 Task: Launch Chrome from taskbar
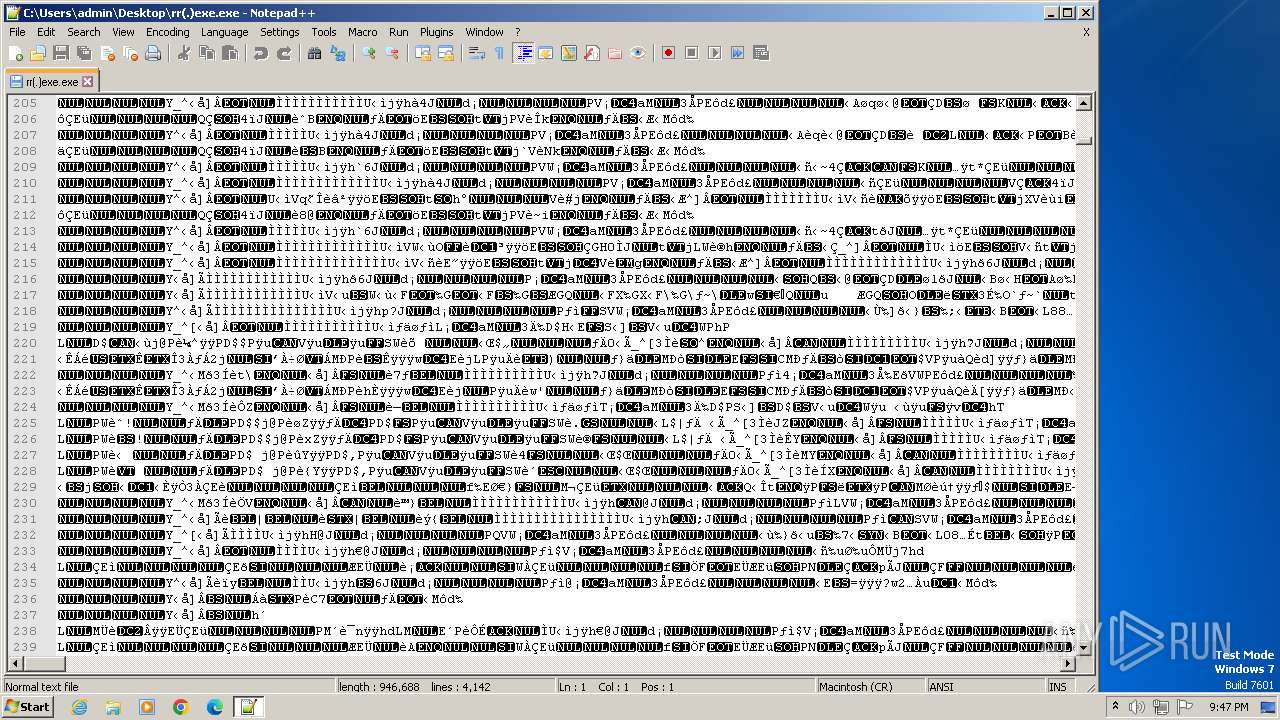180,707
